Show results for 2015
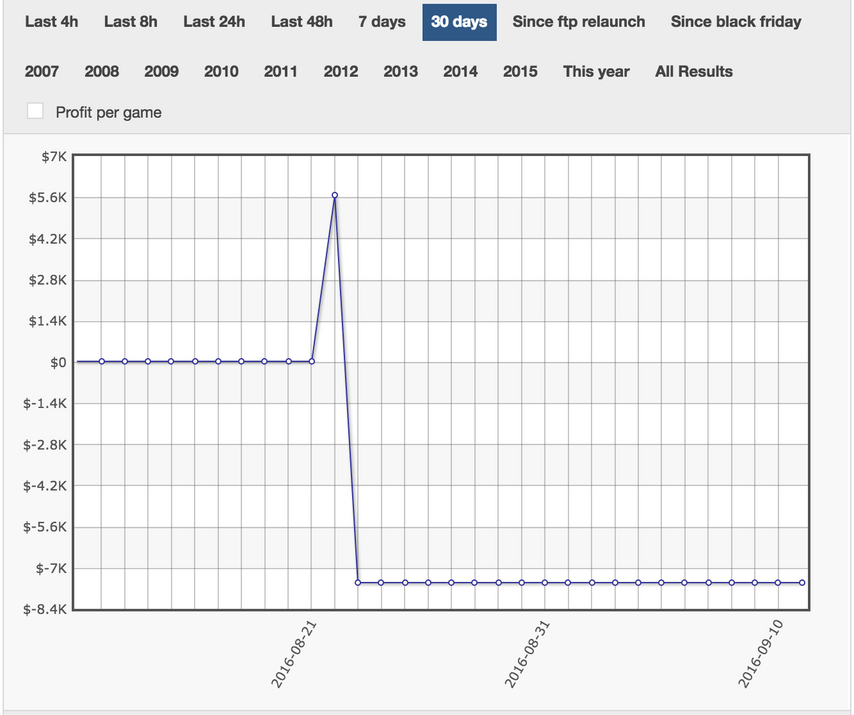This screenshot has width=854, height=715. [x=520, y=71]
